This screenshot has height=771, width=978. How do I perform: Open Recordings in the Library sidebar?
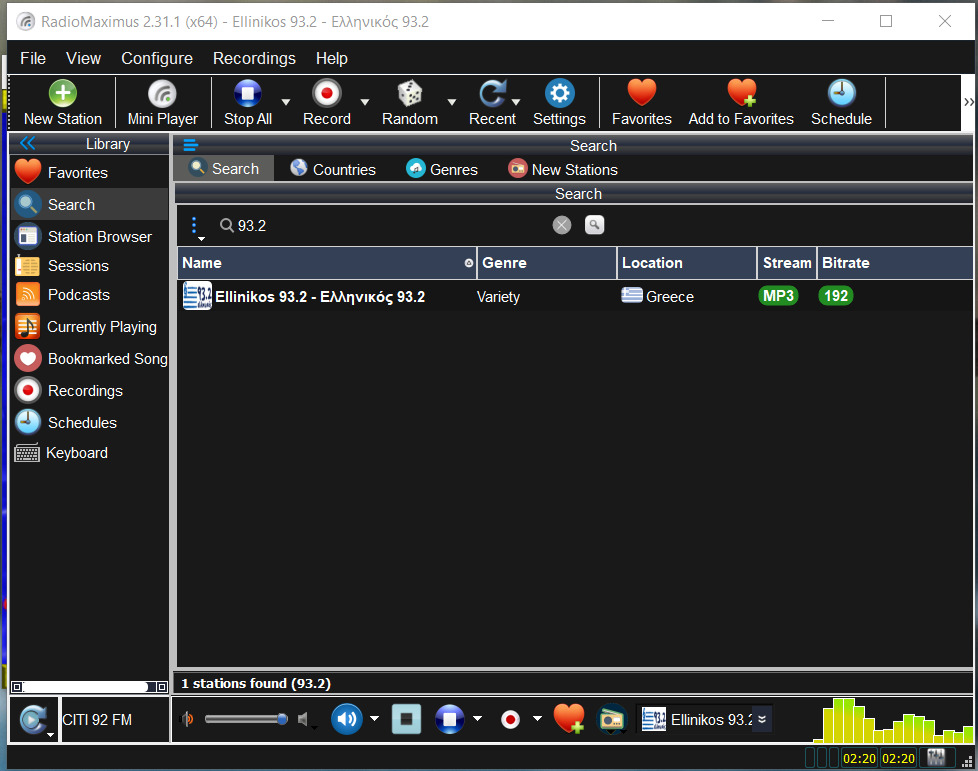[x=89, y=390]
